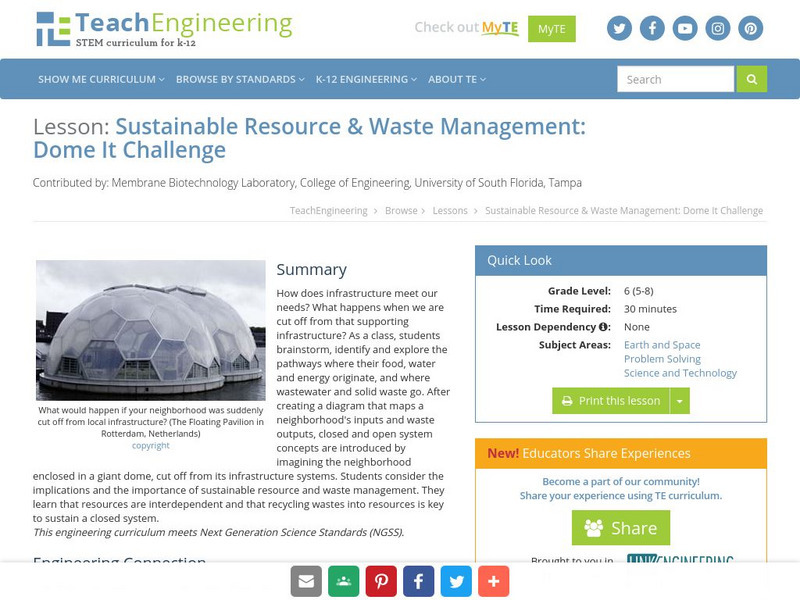Open the About TE dropdown menu
Screen dimensions: 800x600
point(452,78)
